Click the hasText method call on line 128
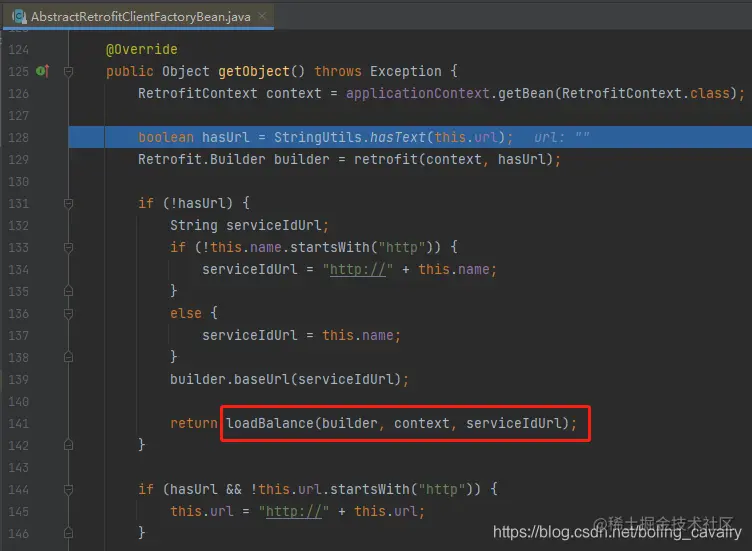The height and width of the screenshot is (551, 752). point(398,138)
